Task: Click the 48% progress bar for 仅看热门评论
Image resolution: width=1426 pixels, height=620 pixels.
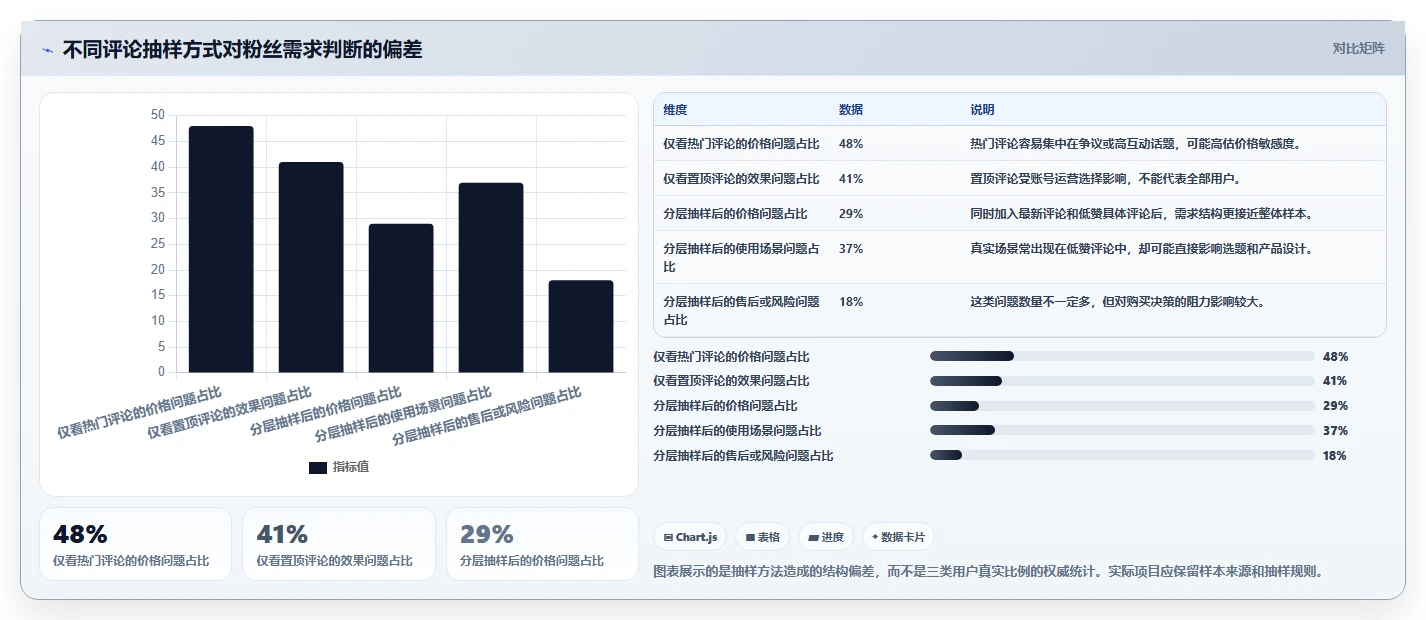Action: coord(1122,356)
